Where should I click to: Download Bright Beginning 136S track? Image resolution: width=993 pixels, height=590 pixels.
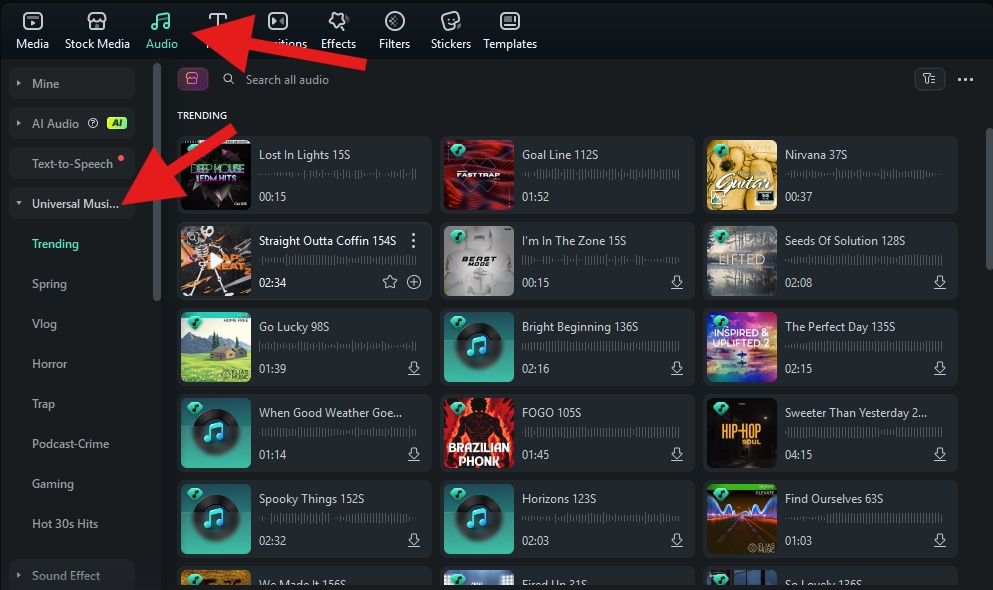677,368
